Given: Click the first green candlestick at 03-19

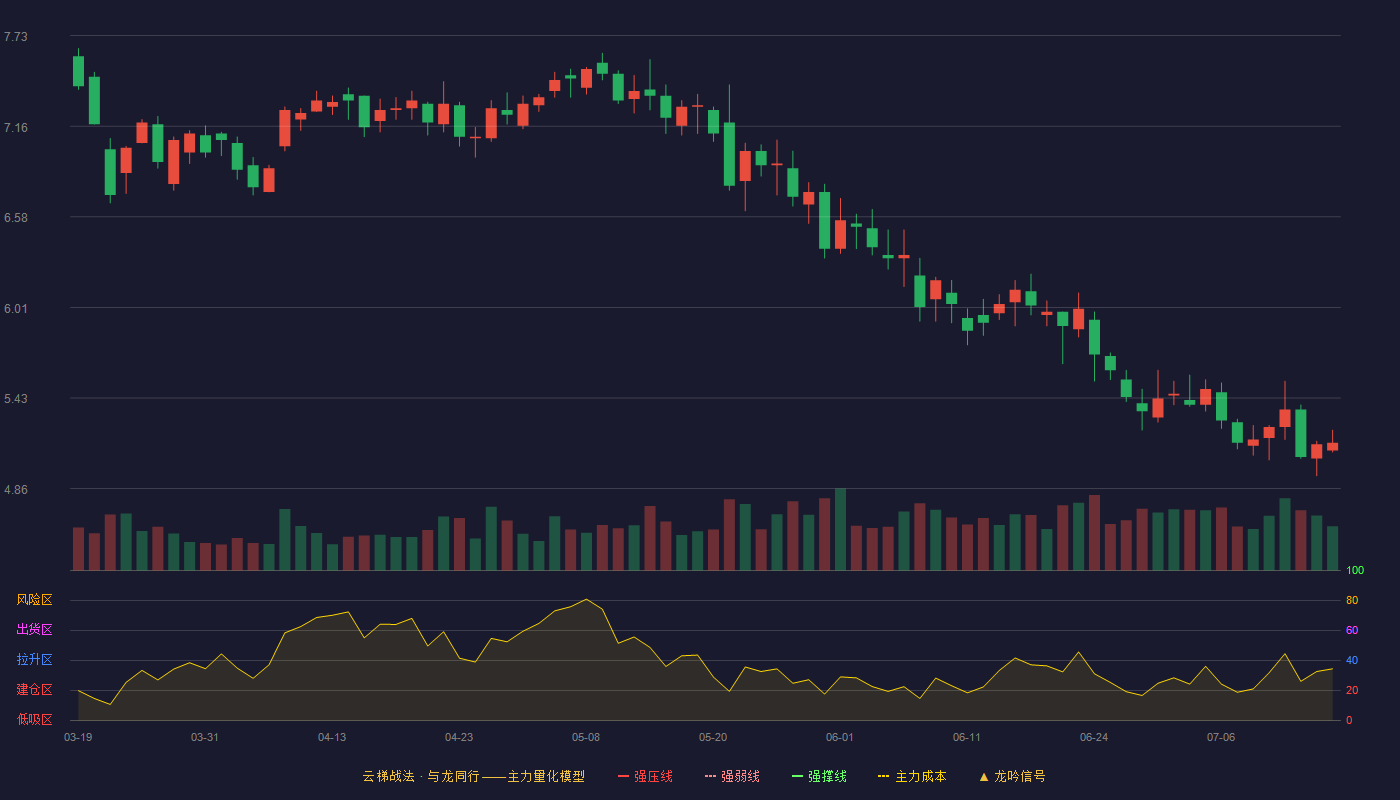Looking at the screenshot, I should (x=78, y=71).
